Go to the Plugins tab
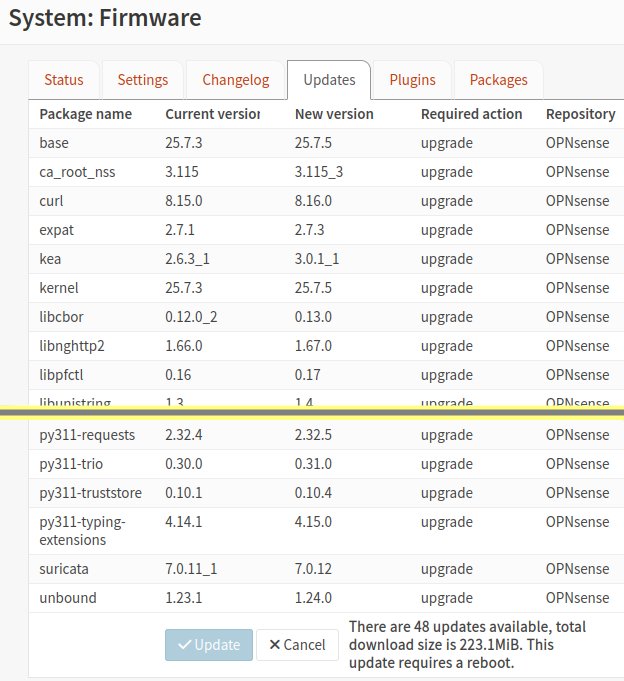Screen dimensions: 624x681 pos(412,80)
